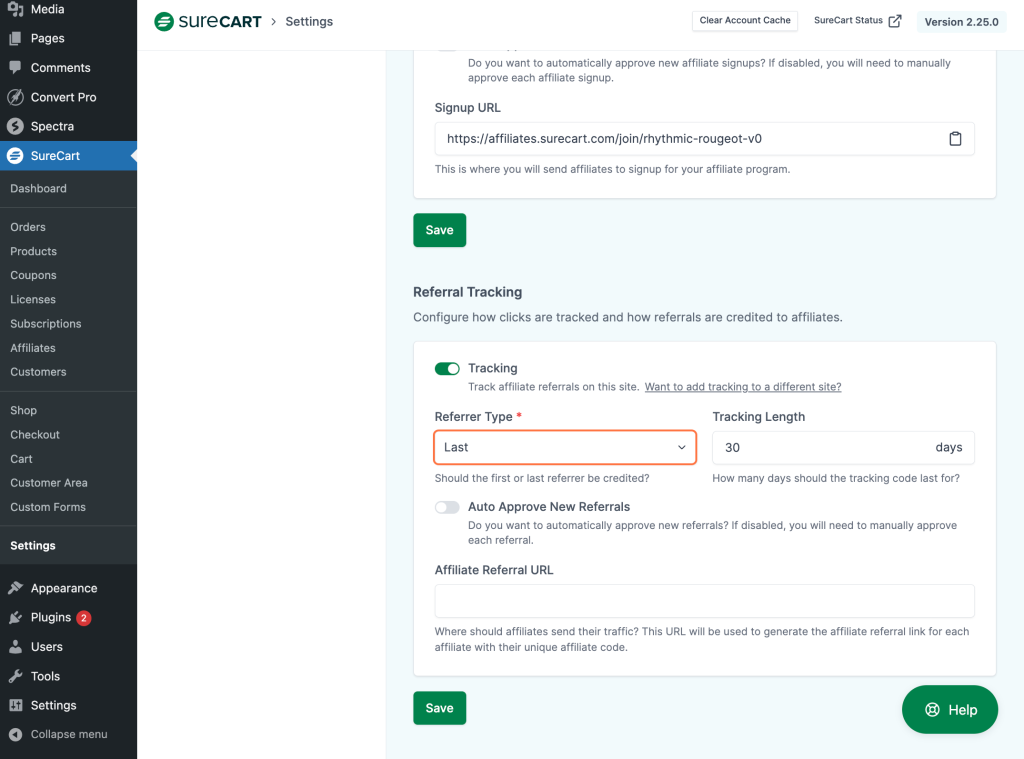
Task: Open the Media library from the sidebar icon
Action: [14, 8]
